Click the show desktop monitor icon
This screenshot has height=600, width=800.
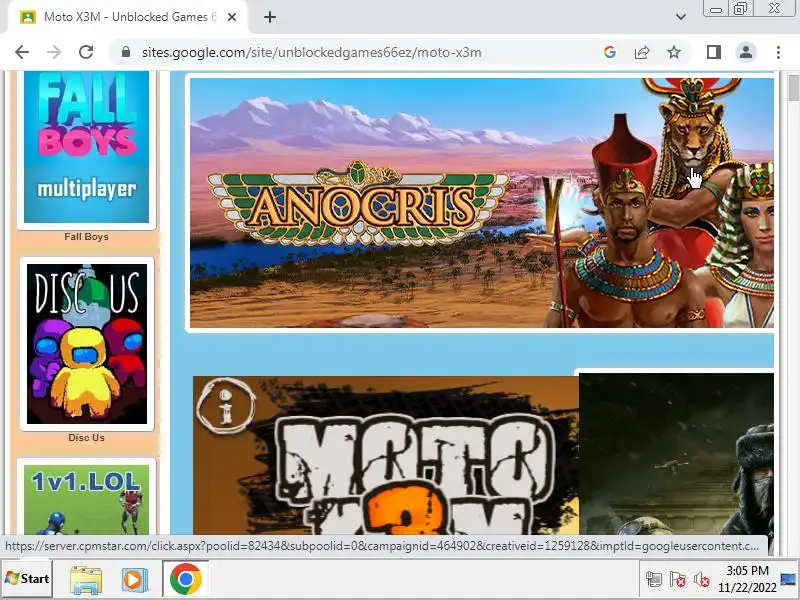(788, 579)
